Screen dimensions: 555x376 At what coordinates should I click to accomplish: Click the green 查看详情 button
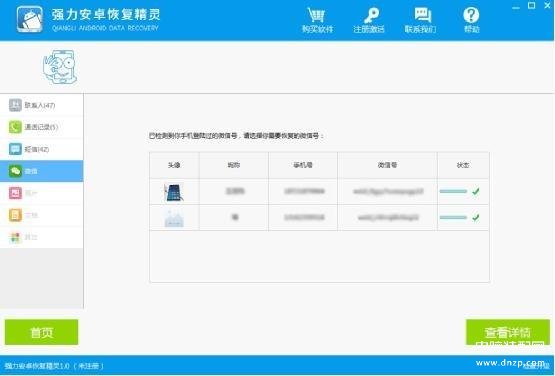[x=508, y=332]
